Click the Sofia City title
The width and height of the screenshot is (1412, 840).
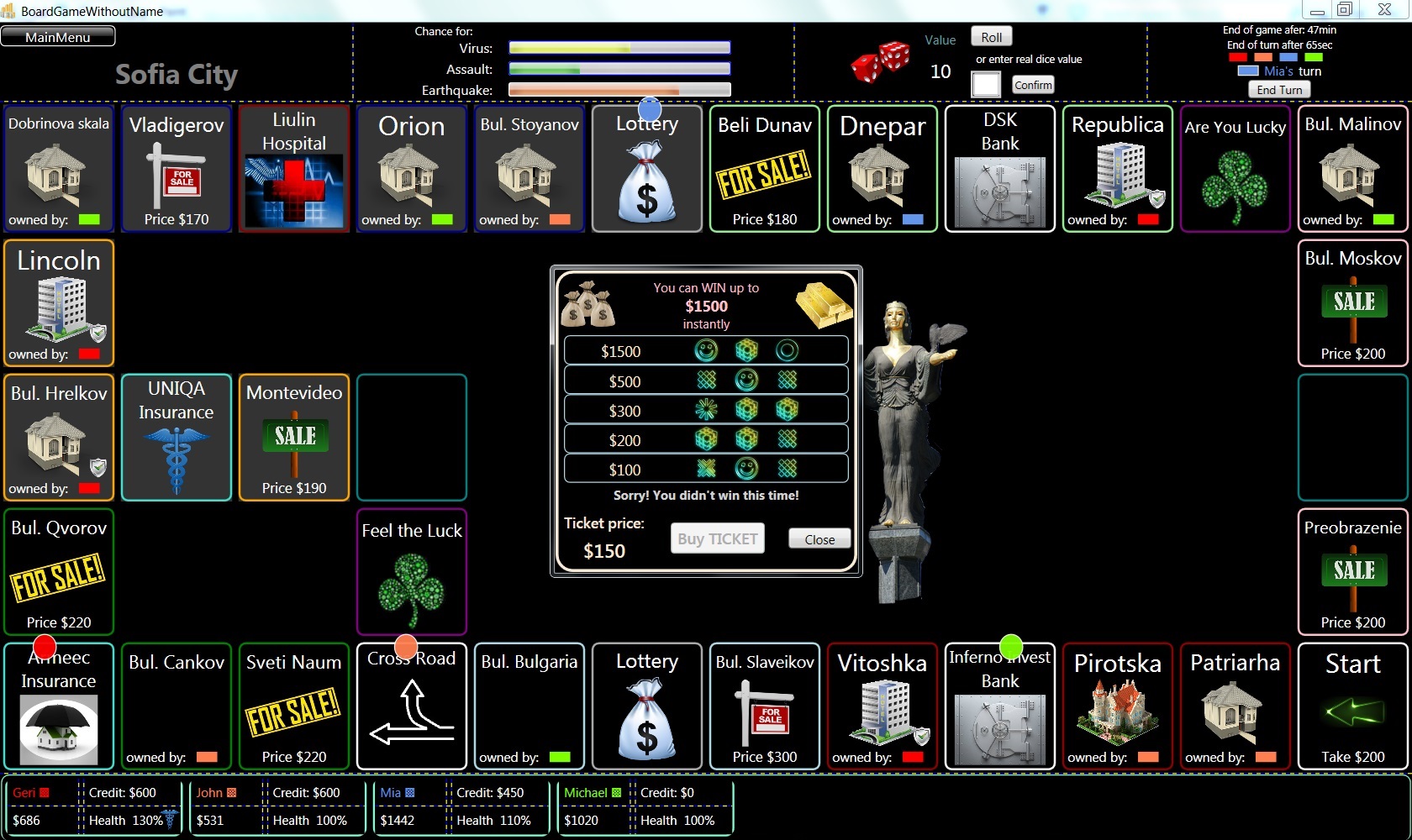[176, 74]
